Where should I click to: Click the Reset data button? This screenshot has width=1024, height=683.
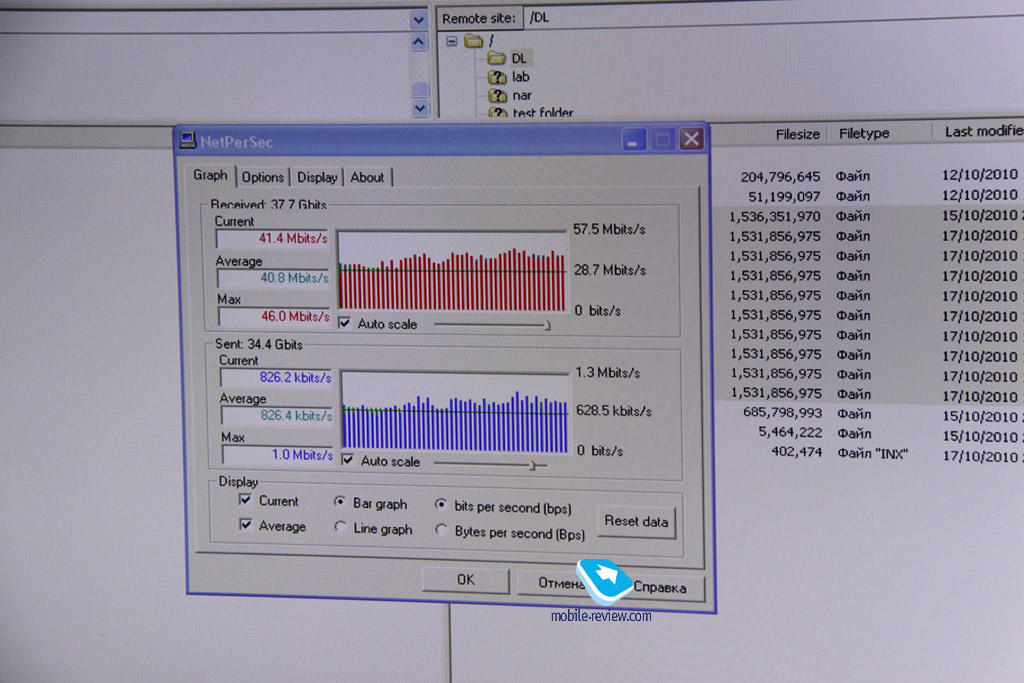636,521
